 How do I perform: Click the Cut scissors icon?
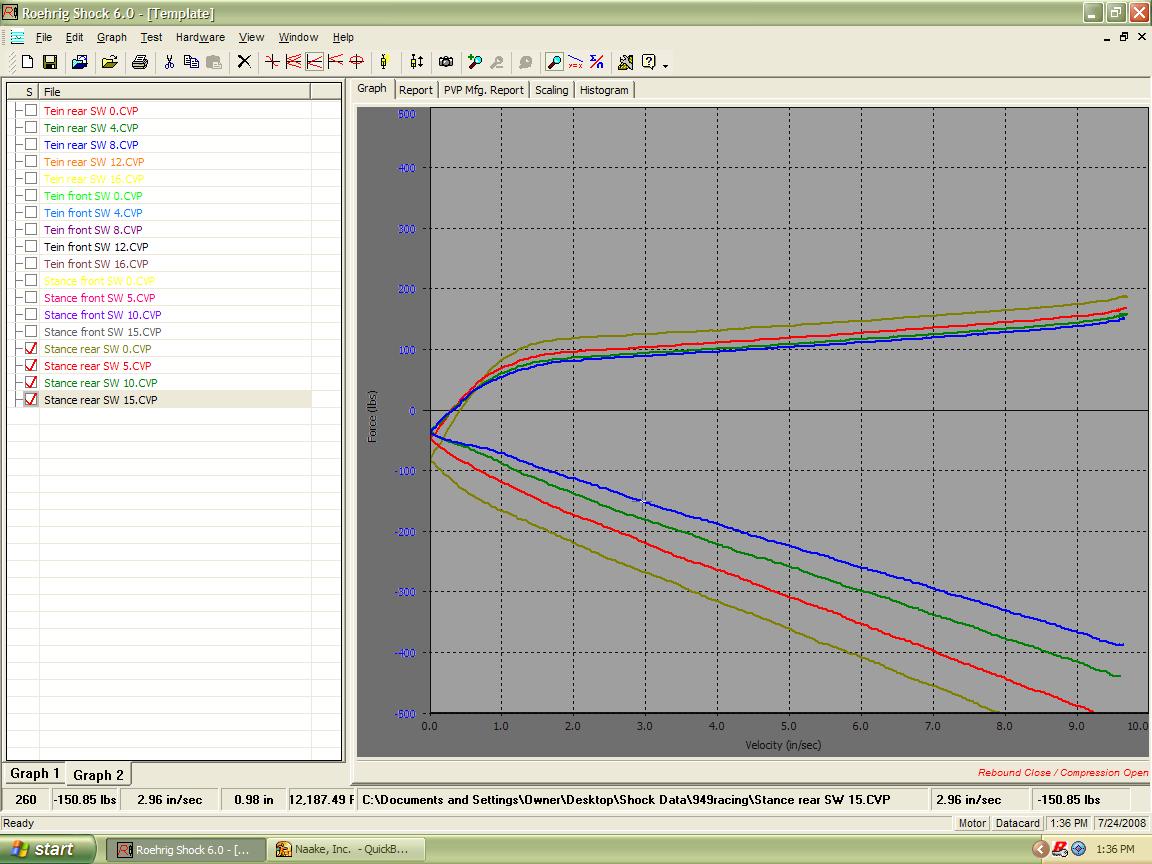click(x=169, y=62)
